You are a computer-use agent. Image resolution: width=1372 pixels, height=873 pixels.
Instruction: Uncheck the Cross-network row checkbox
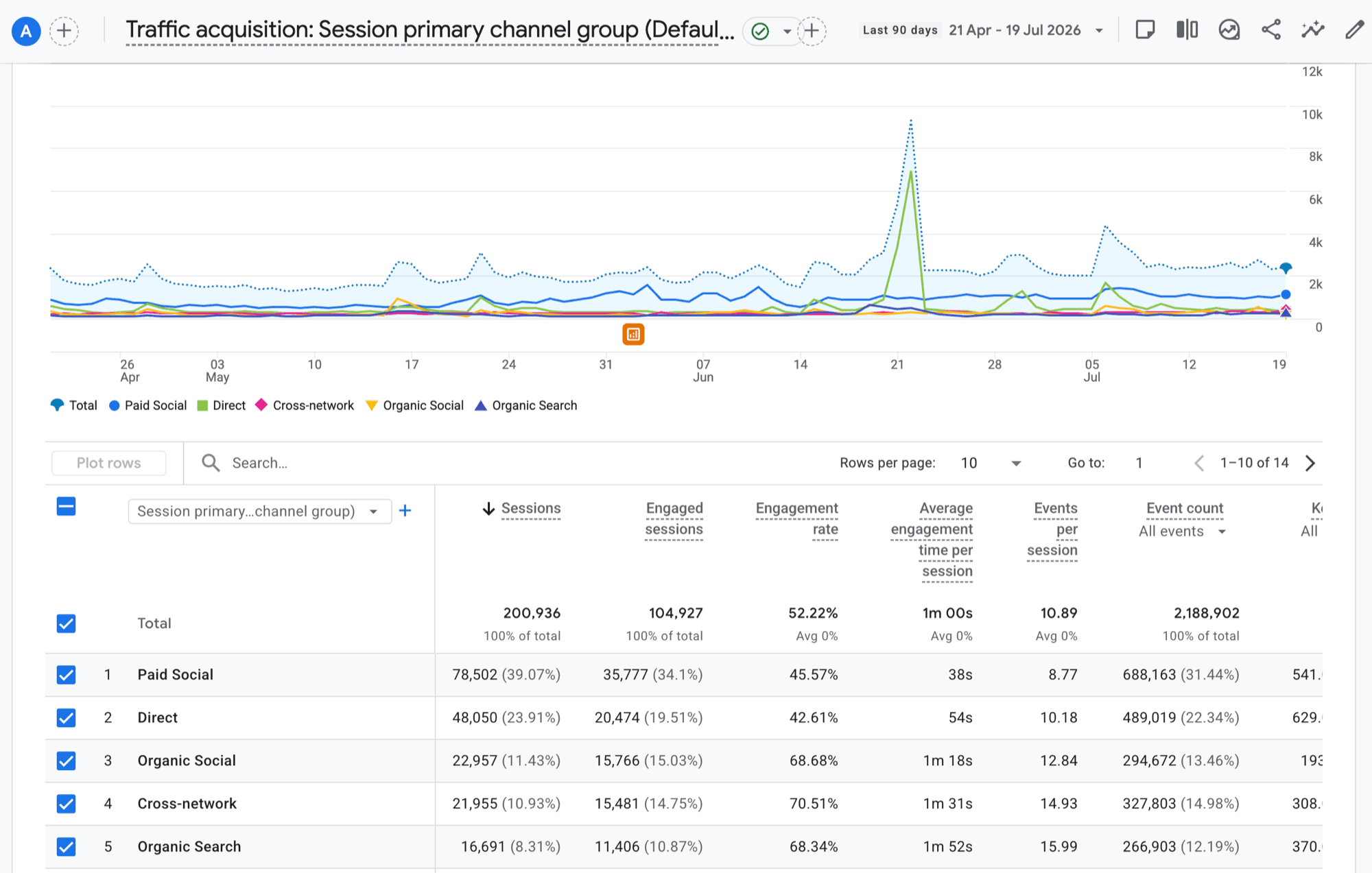(x=66, y=804)
